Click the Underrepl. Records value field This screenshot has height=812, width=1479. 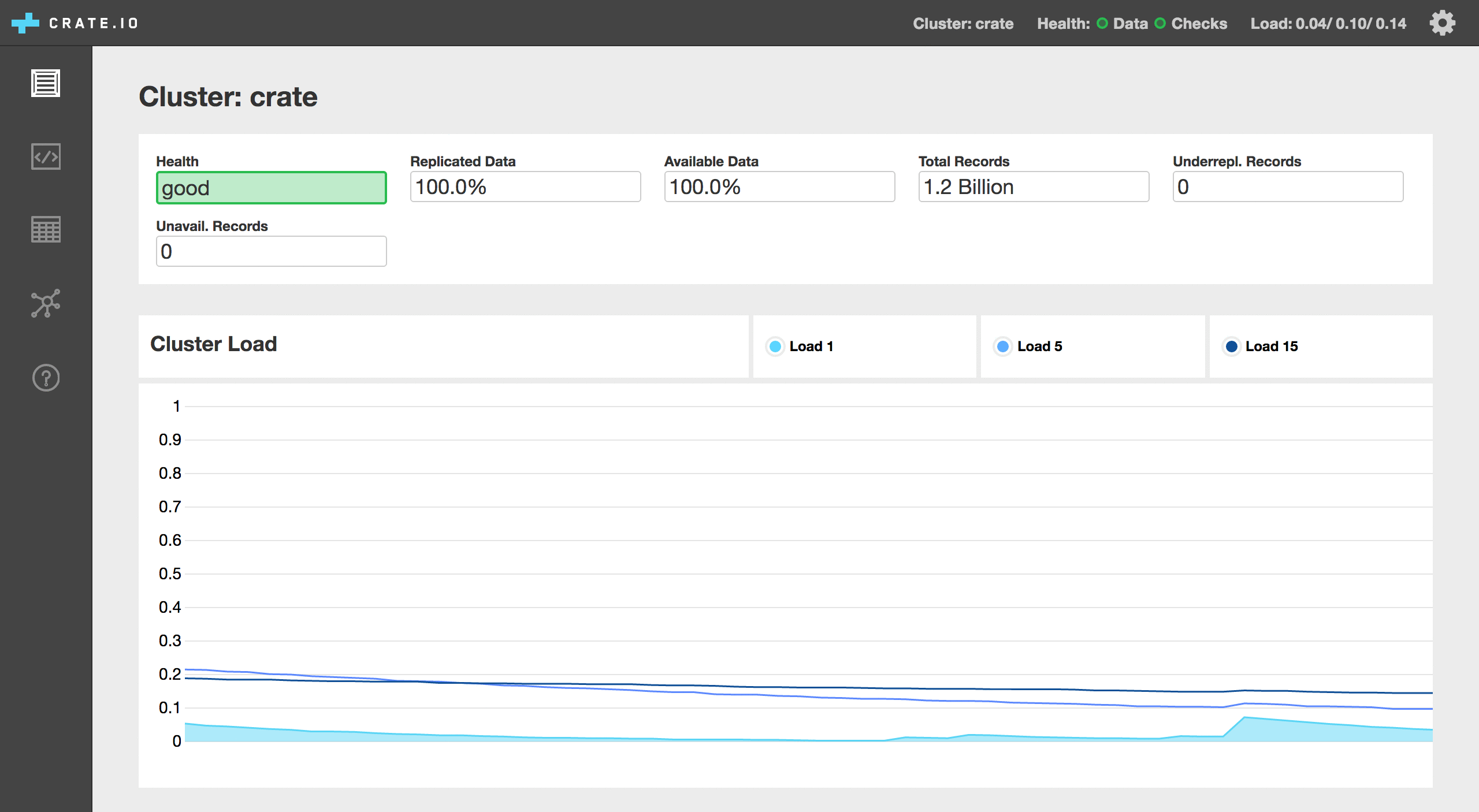point(1290,187)
